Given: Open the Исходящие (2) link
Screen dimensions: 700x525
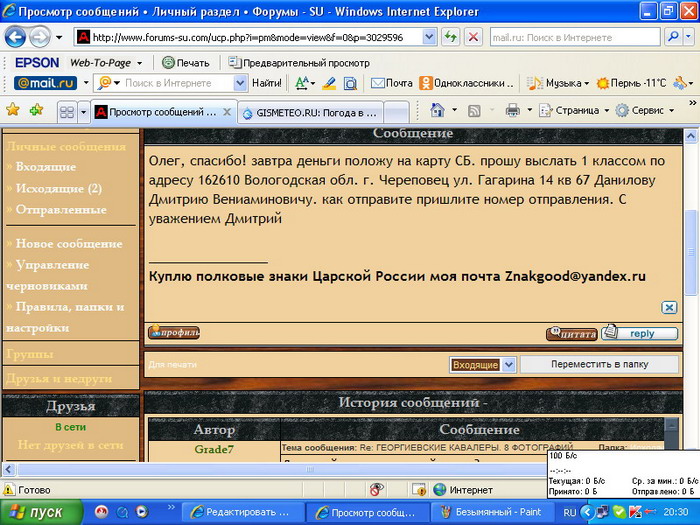Looking at the screenshot, I should [x=58, y=188].
